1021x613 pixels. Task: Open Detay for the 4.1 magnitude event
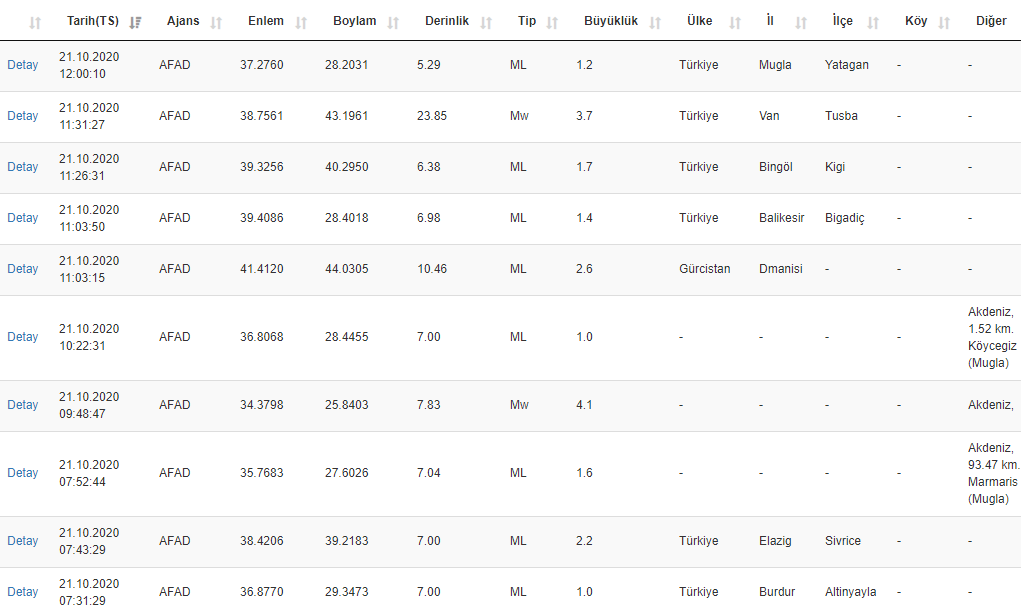coord(22,405)
